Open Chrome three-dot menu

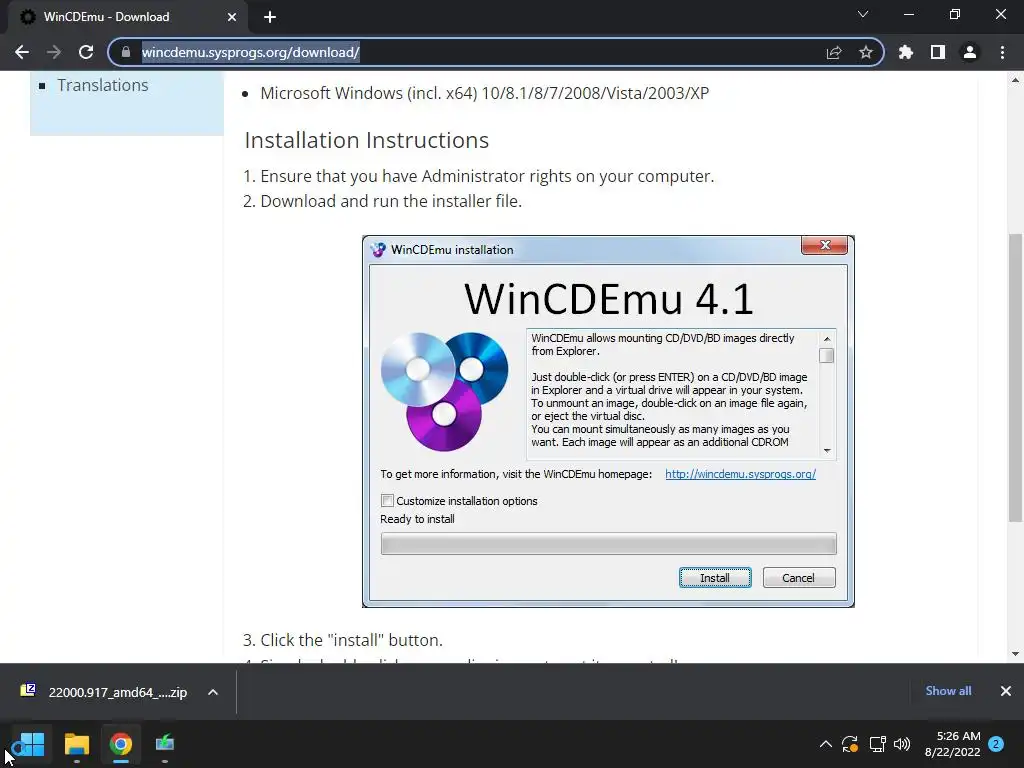pyautogui.click(x=1002, y=52)
